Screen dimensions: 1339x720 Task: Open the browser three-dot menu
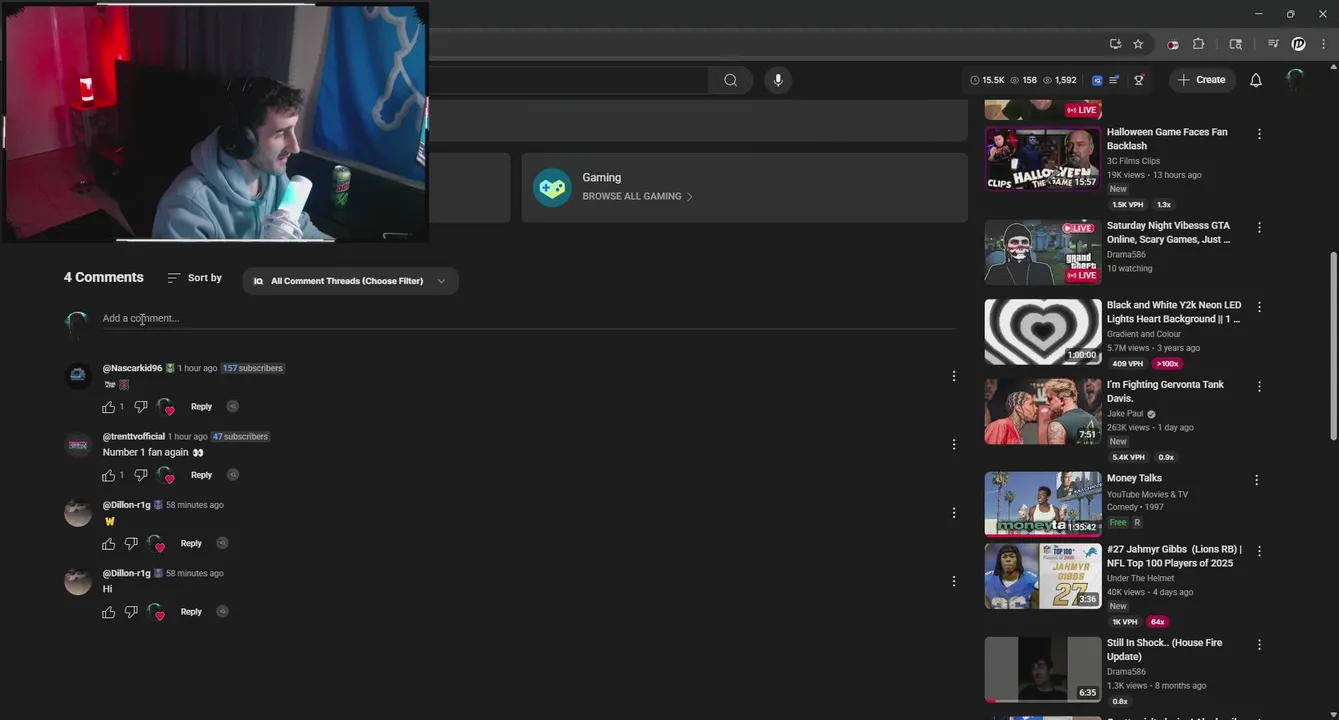[x=1323, y=44]
